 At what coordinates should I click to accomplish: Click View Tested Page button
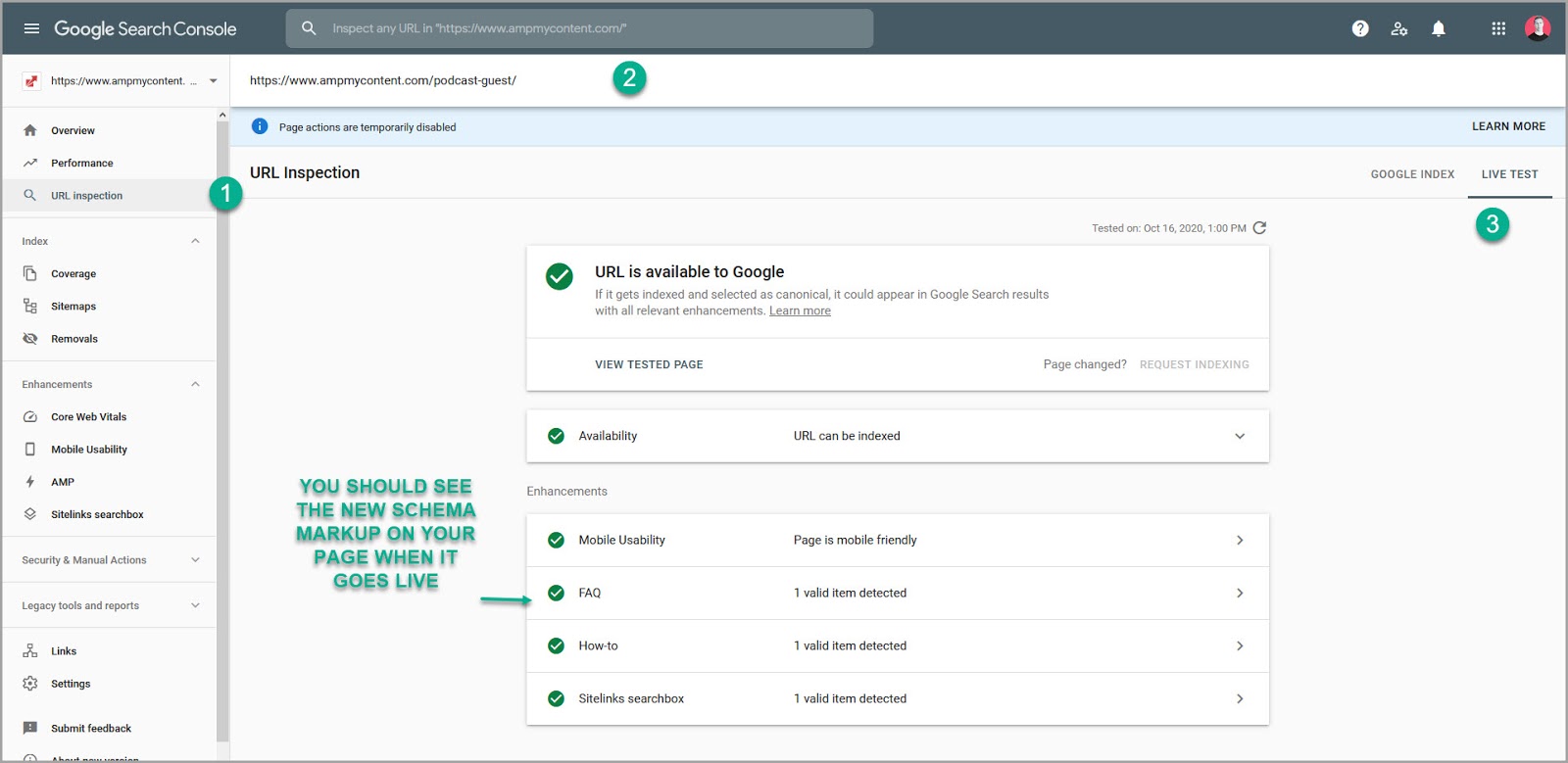(x=649, y=364)
